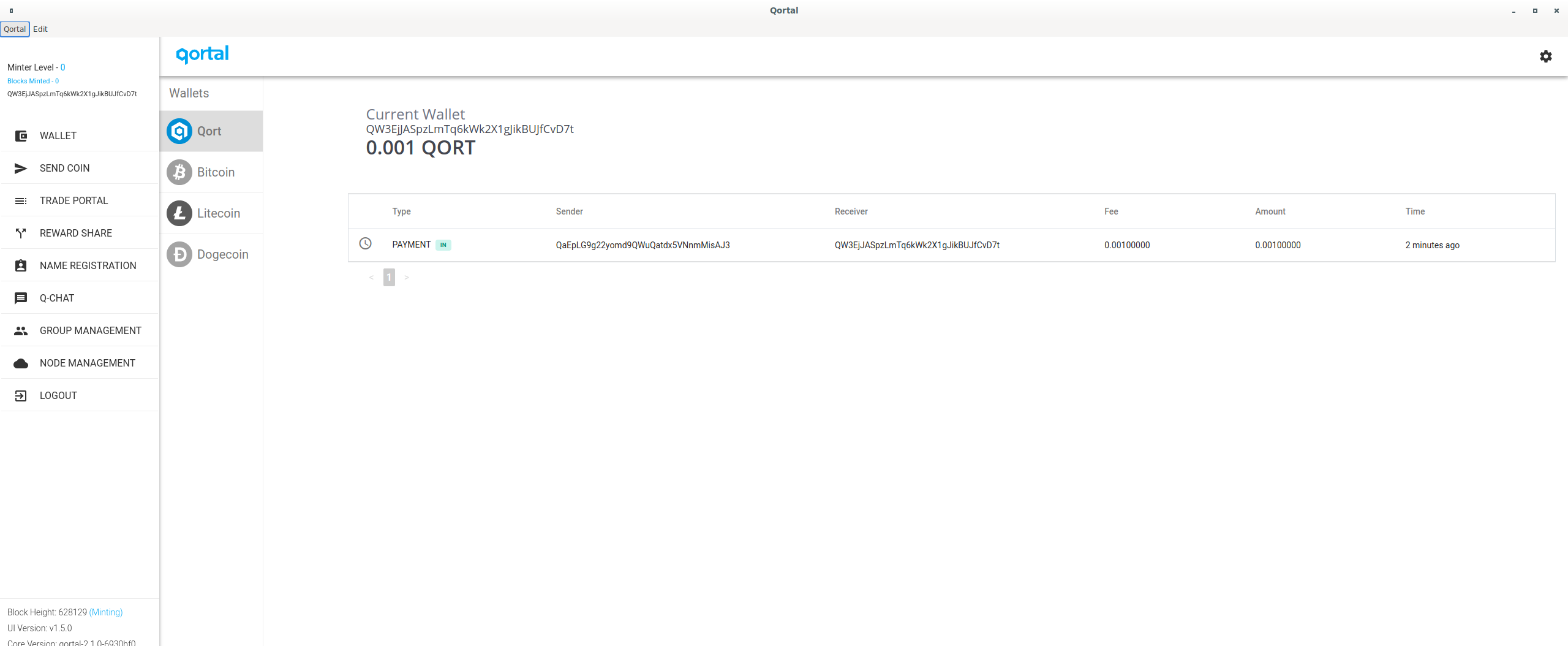Click the Name Registration badge icon

tap(21, 266)
